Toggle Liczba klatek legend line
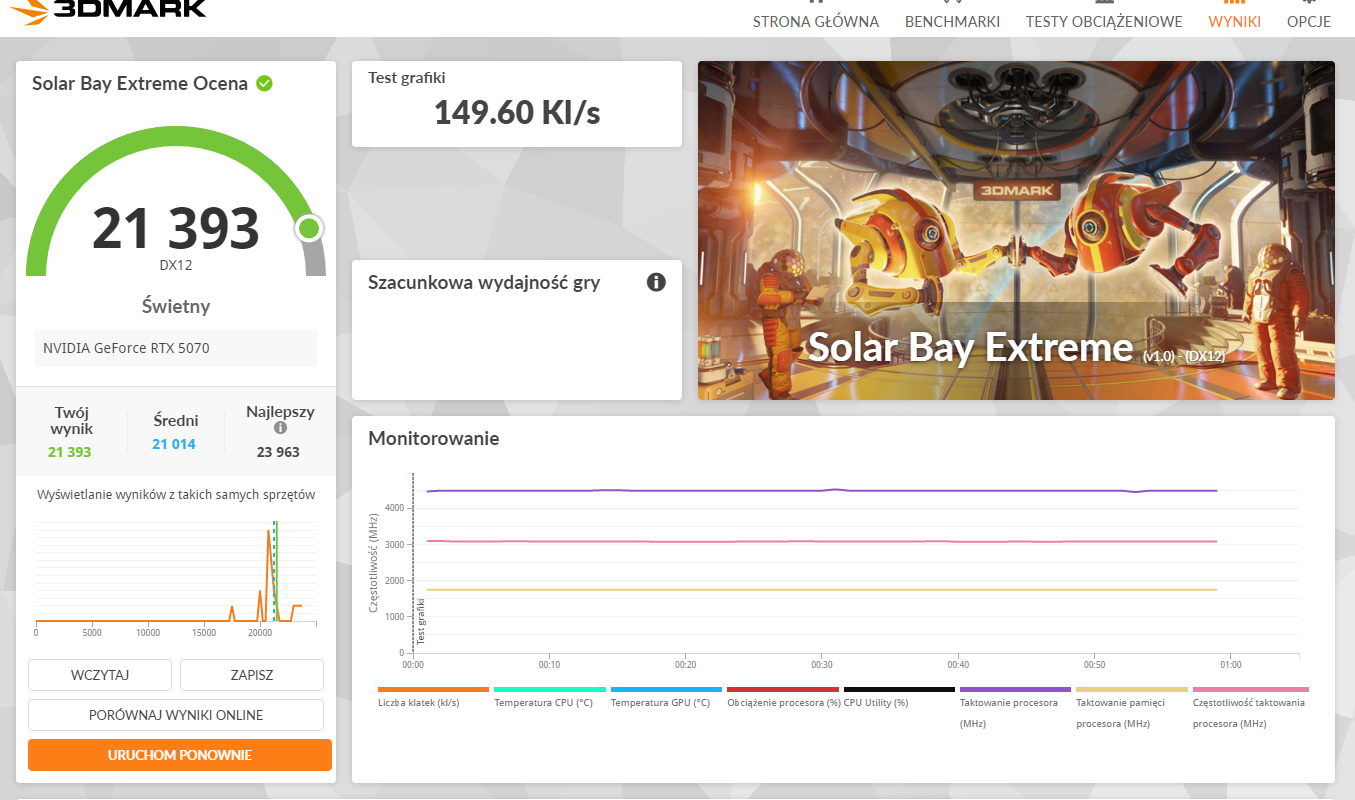The image size is (1355, 800). (x=433, y=689)
